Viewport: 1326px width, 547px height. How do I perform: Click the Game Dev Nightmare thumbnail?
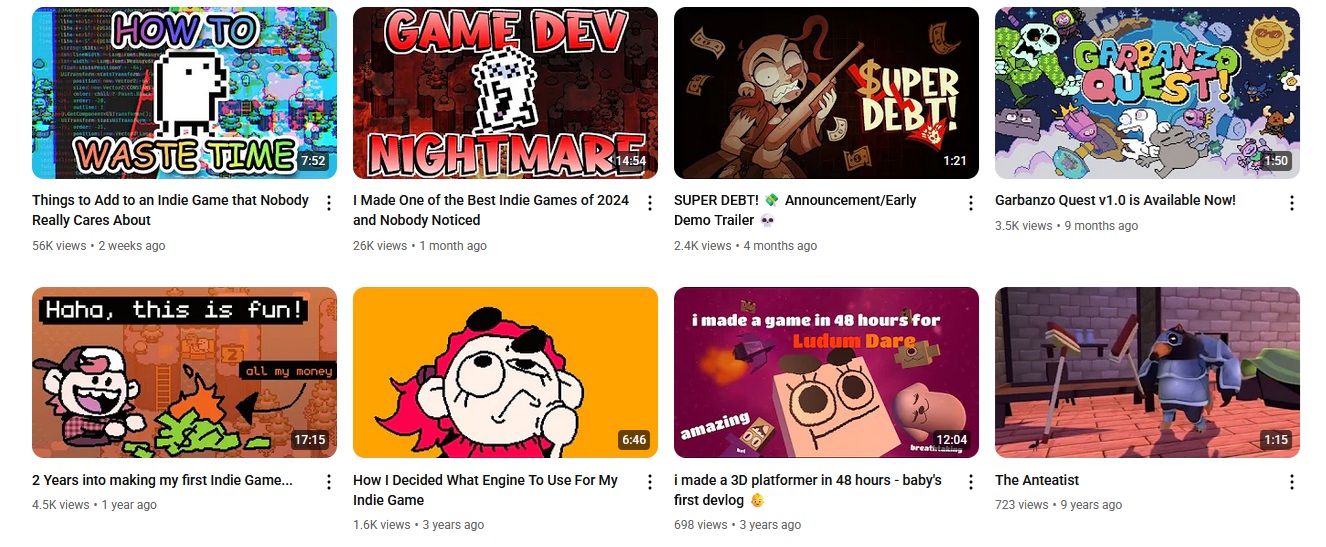[x=505, y=93]
